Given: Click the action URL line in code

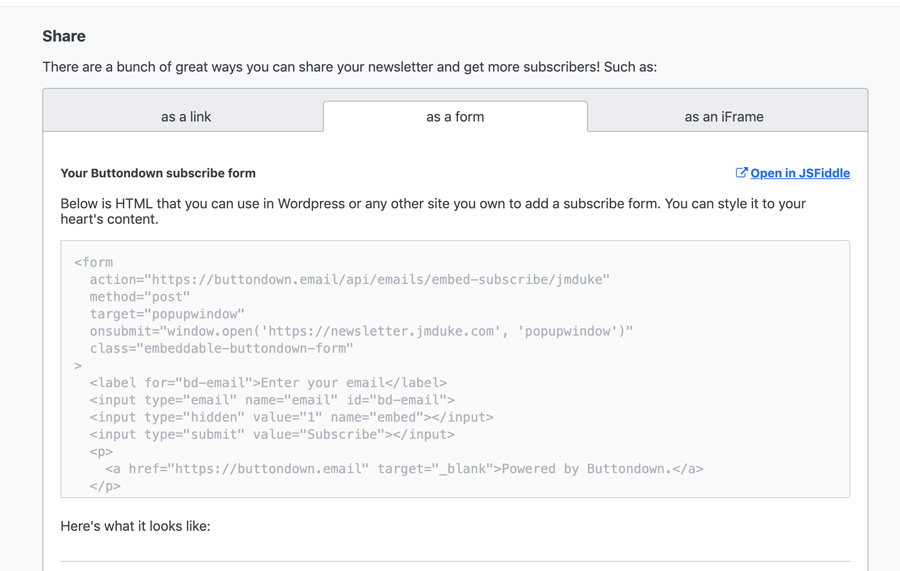Looking at the screenshot, I should pos(350,280).
